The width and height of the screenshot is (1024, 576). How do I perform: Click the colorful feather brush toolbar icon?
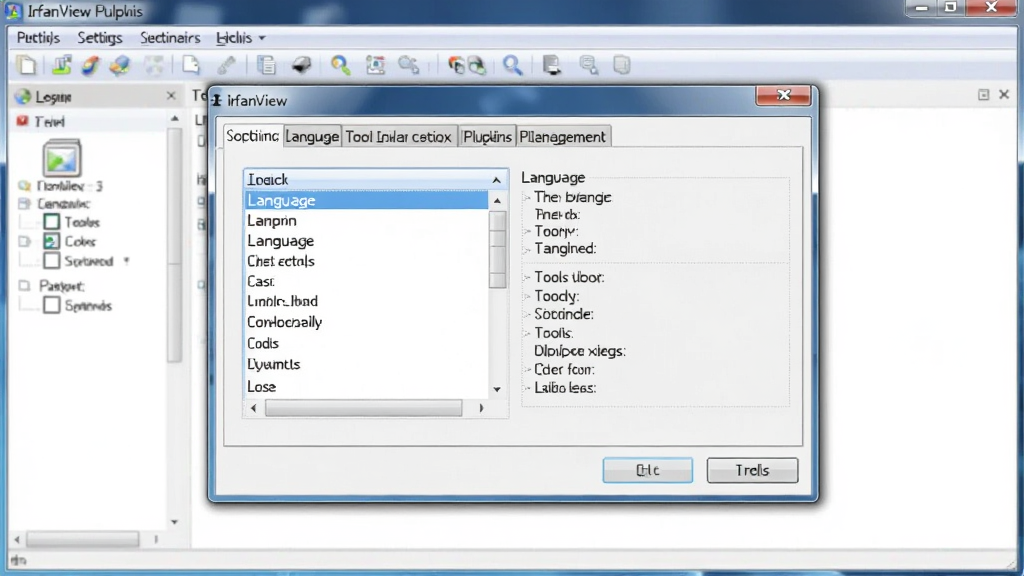pos(90,65)
